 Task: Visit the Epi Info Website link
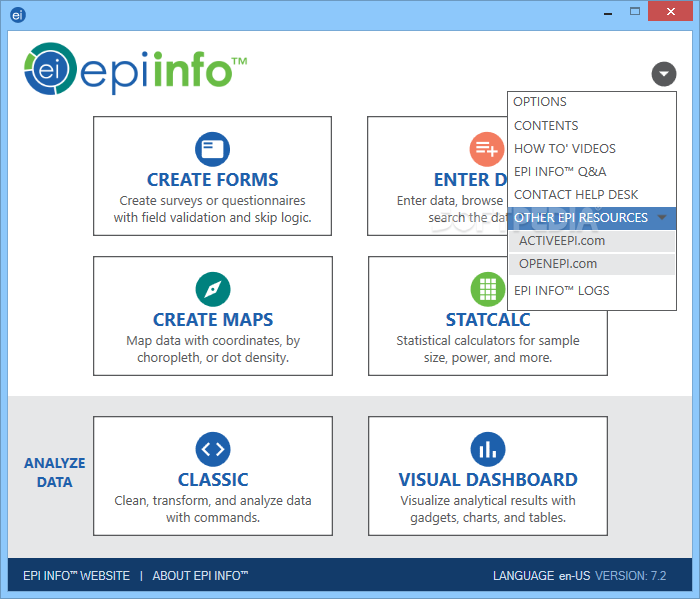(76, 576)
